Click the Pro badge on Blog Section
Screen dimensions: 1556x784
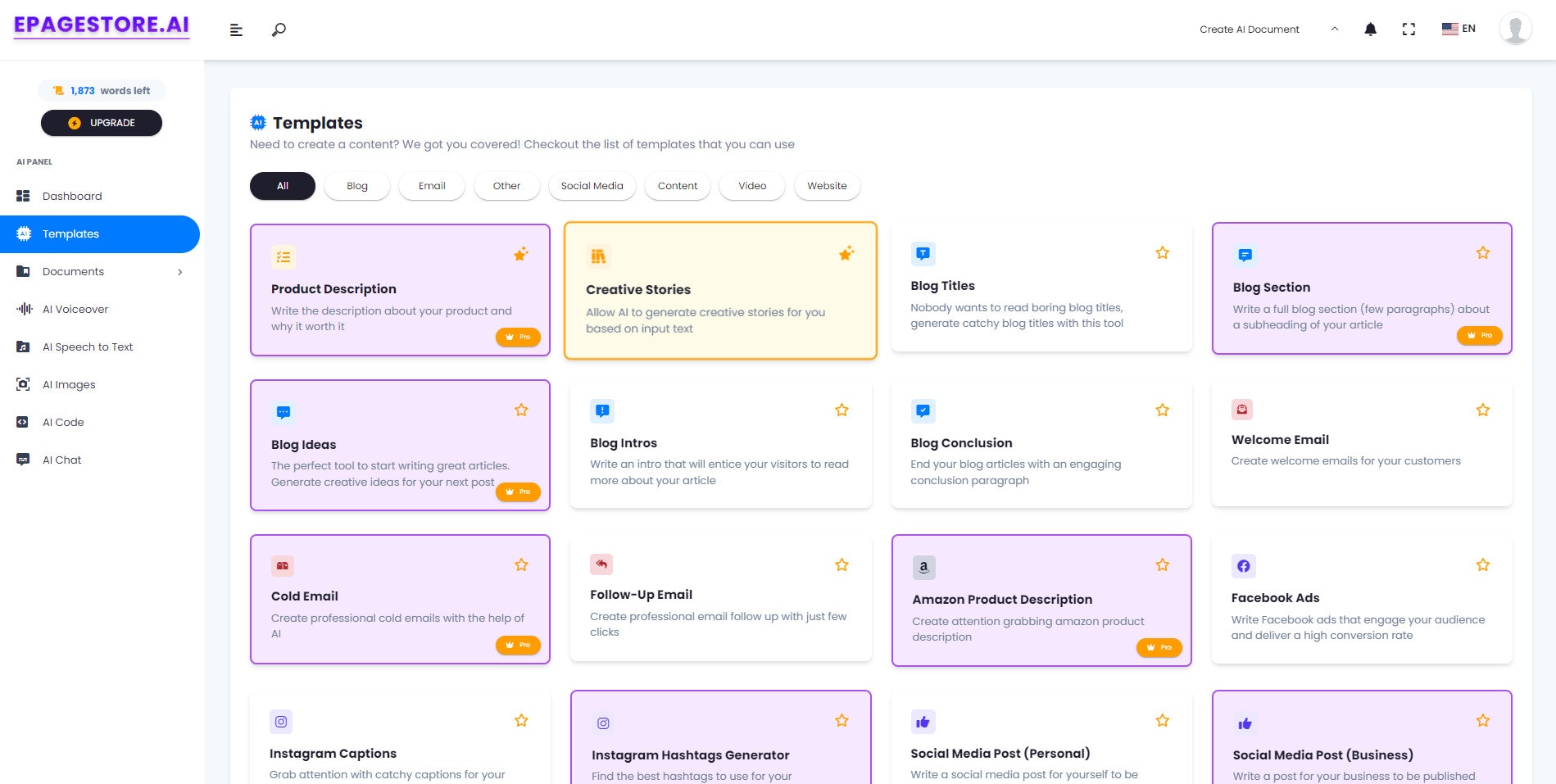pyautogui.click(x=1479, y=335)
